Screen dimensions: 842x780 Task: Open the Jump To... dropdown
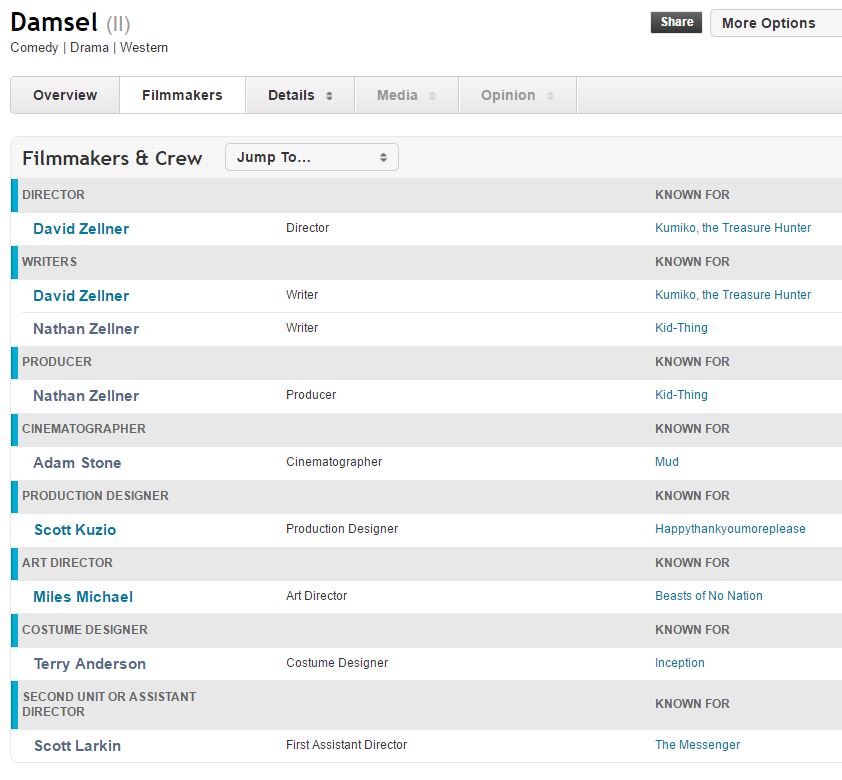click(311, 157)
